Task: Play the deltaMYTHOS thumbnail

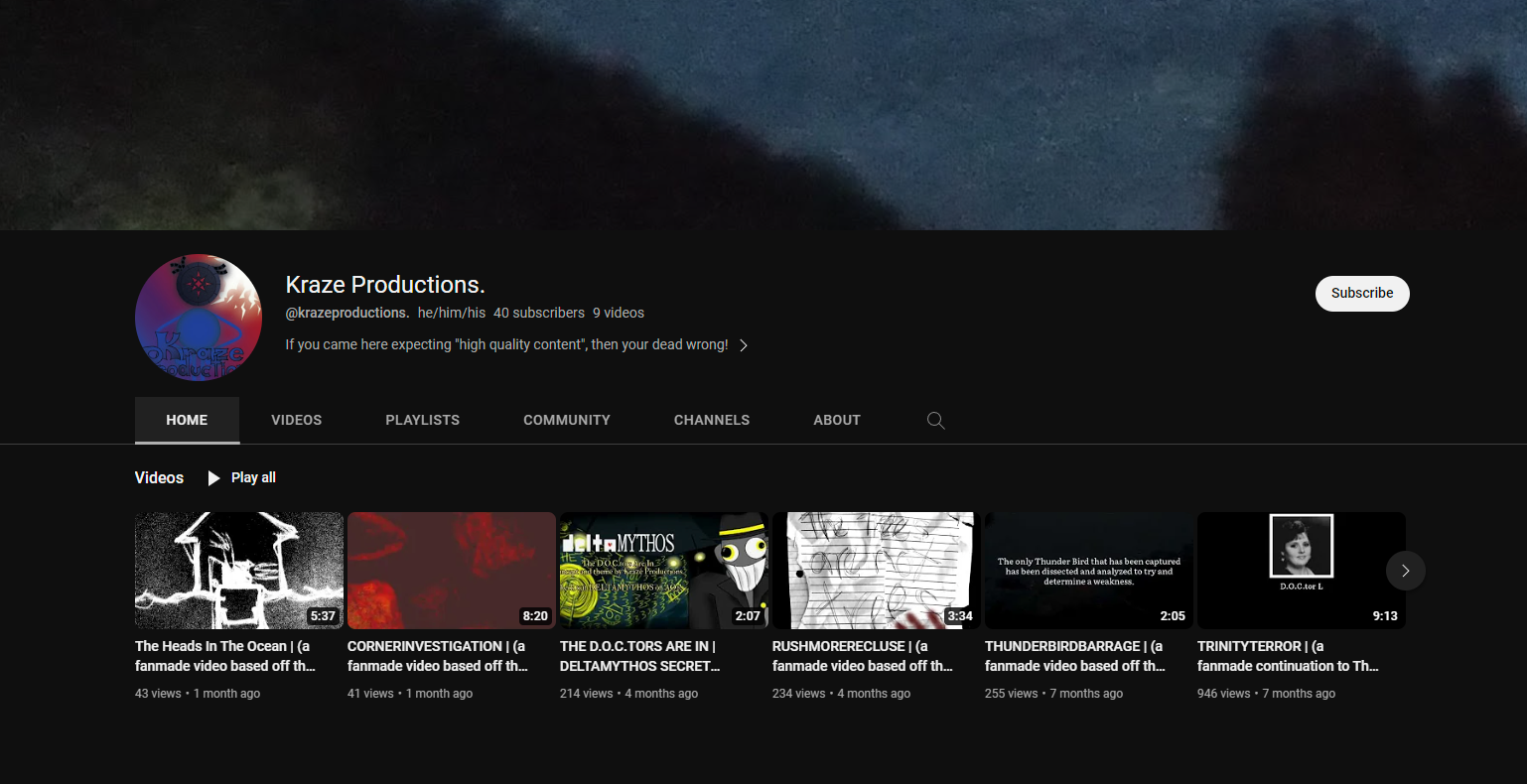Action: [664, 571]
